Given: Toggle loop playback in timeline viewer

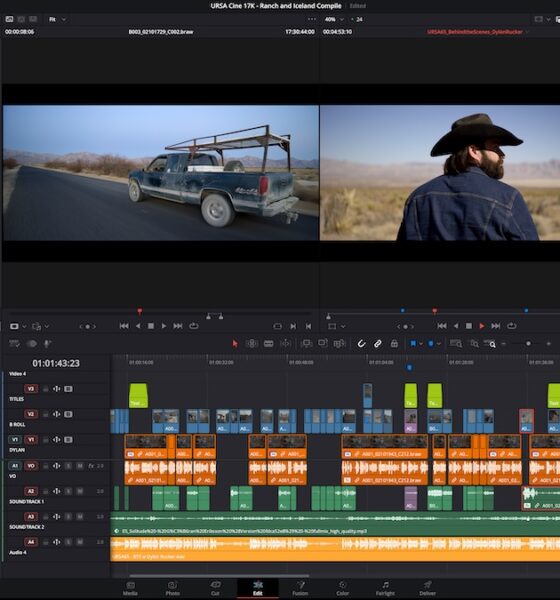Looking at the screenshot, I should click(511, 326).
